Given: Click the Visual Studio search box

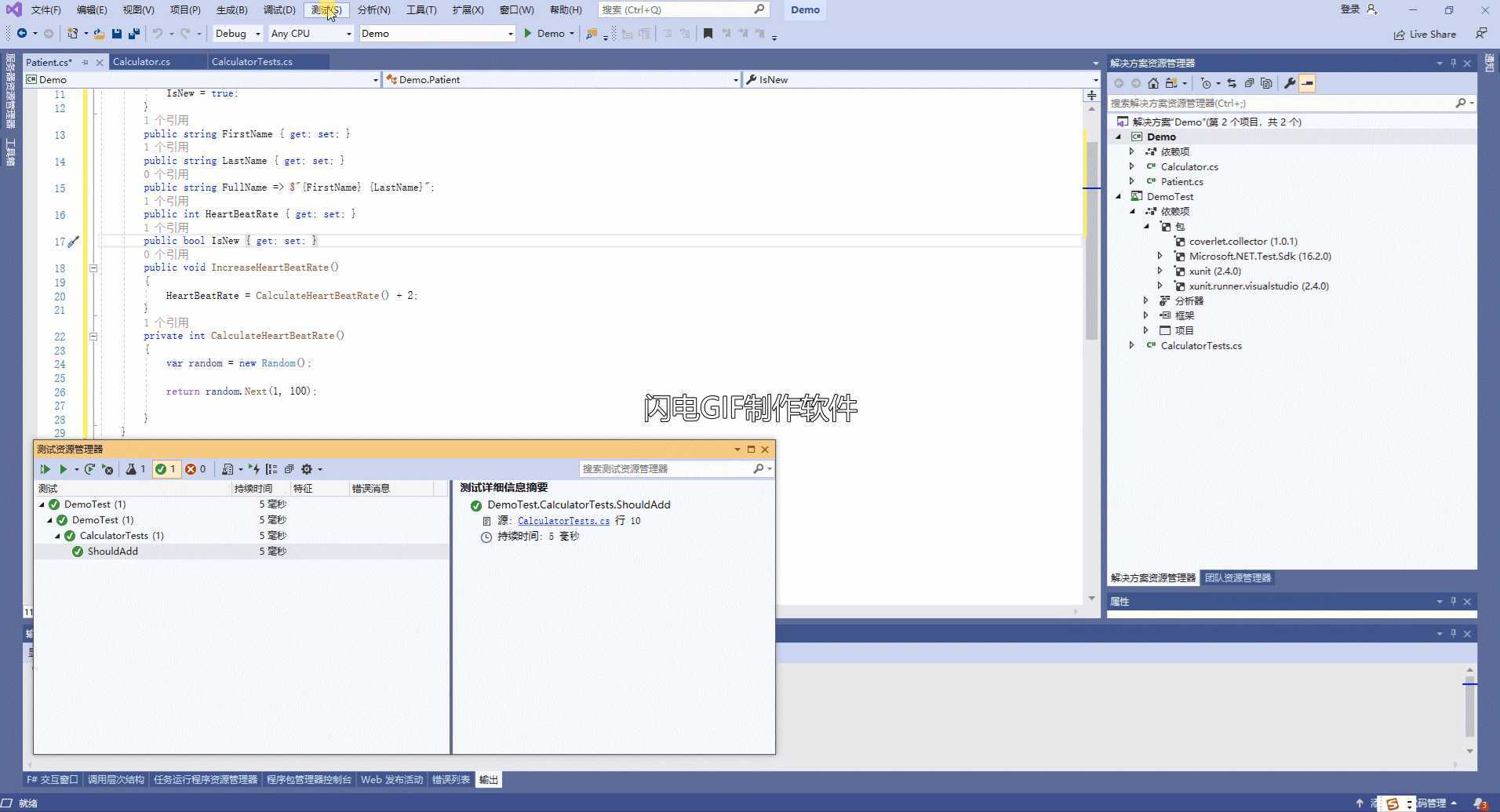Looking at the screenshot, I should 683,9.
